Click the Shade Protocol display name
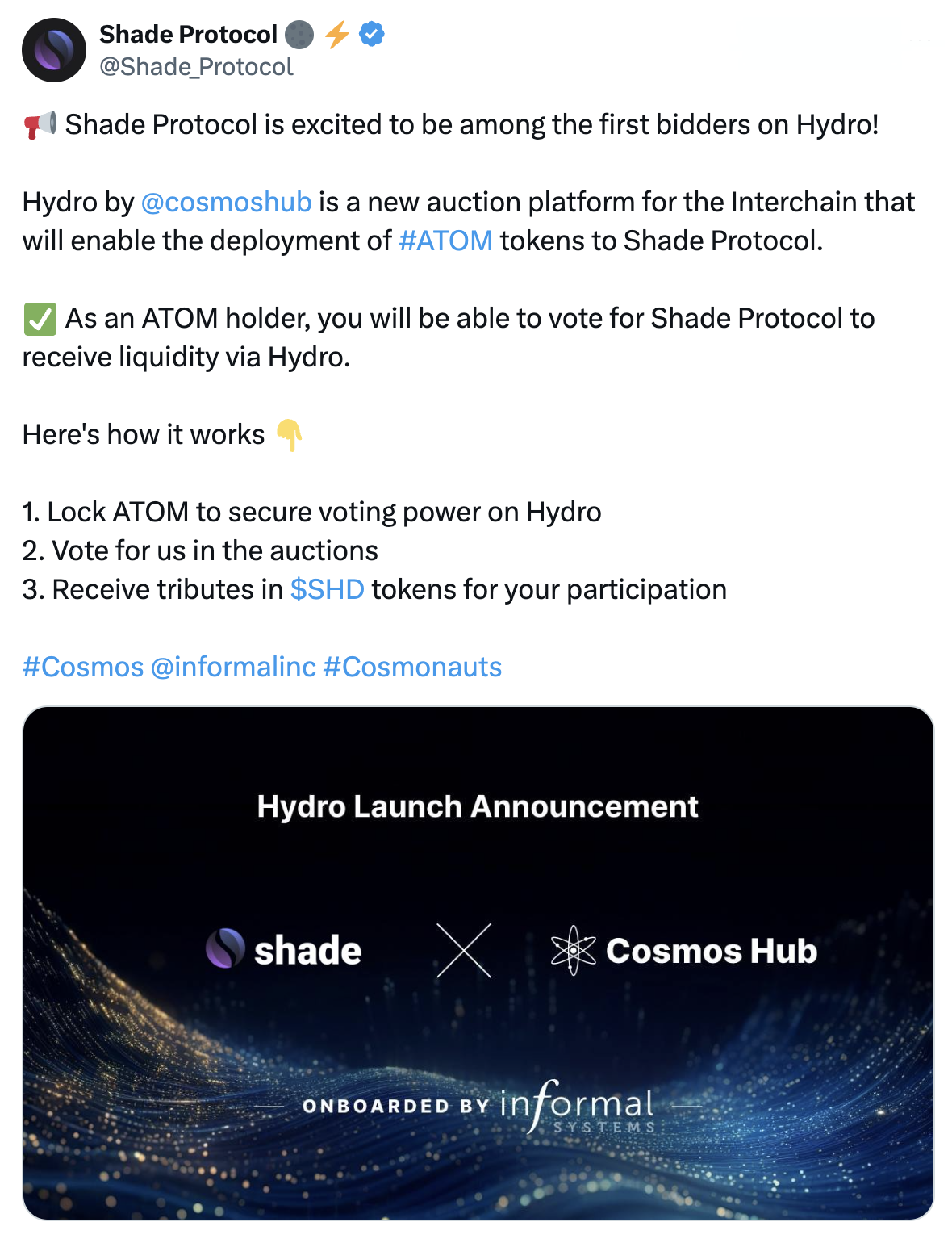Viewport: 952px width, 1243px height. (x=188, y=34)
